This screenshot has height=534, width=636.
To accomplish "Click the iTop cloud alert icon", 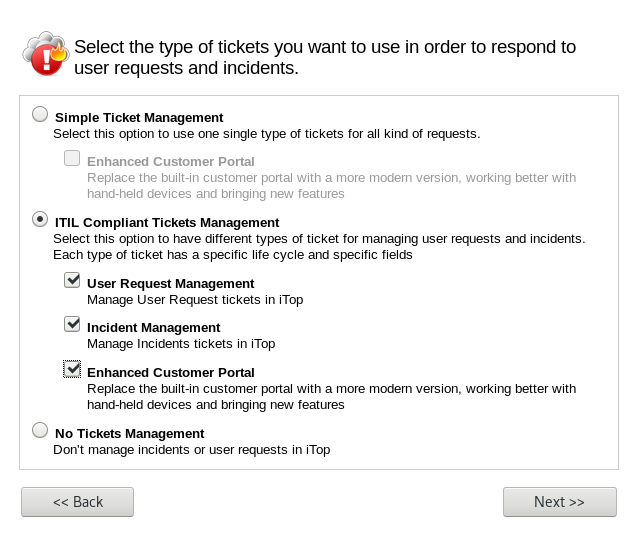I will (x=45, y=54).
